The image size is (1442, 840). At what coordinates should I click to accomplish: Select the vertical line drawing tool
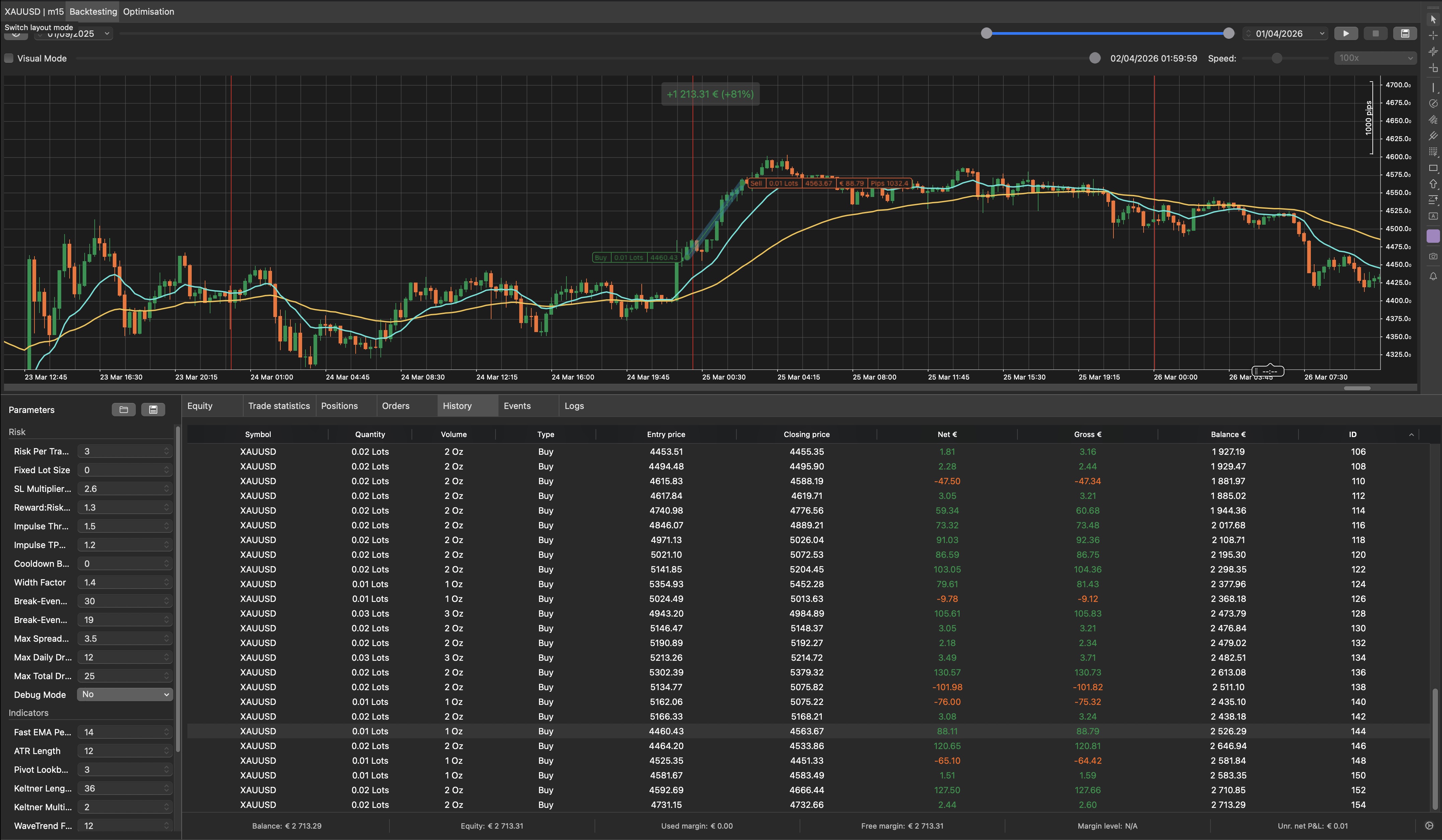(1433, 88)
